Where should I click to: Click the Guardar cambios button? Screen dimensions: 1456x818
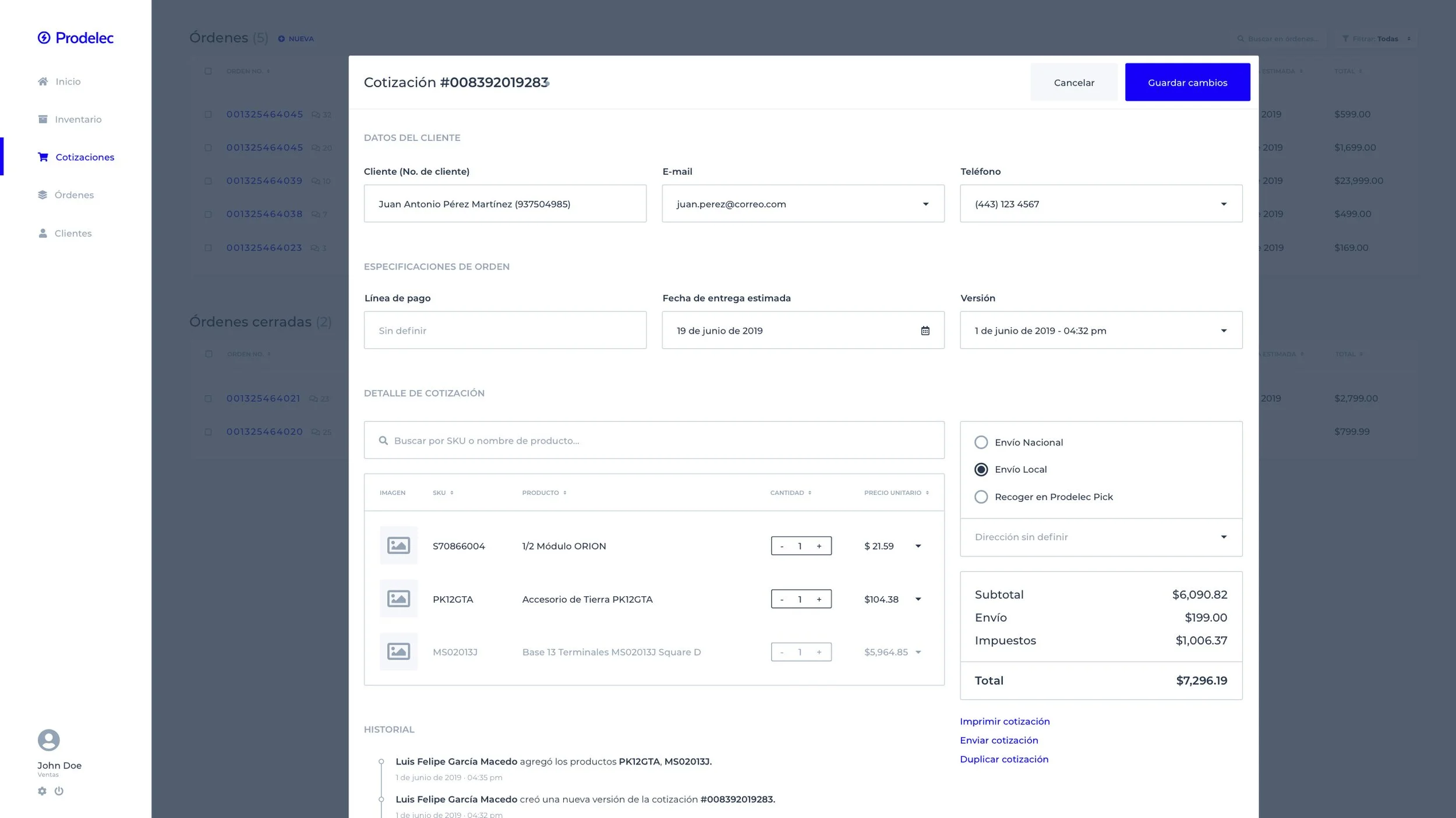coord(1187,83)
